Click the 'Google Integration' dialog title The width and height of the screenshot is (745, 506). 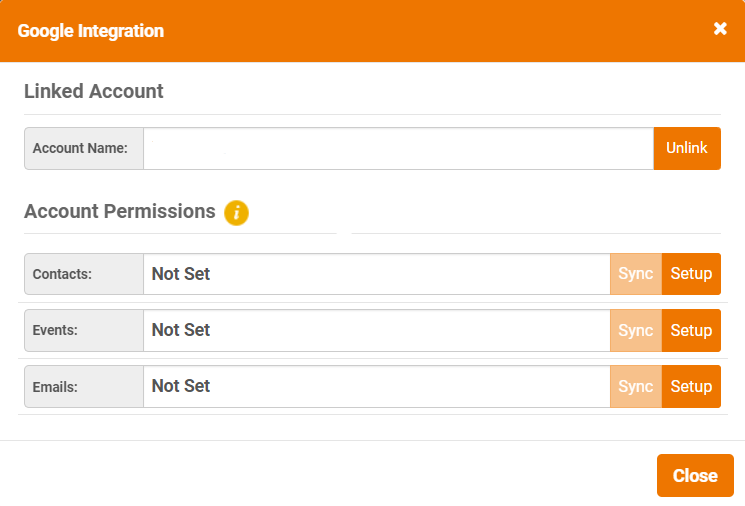click(91, 31)
